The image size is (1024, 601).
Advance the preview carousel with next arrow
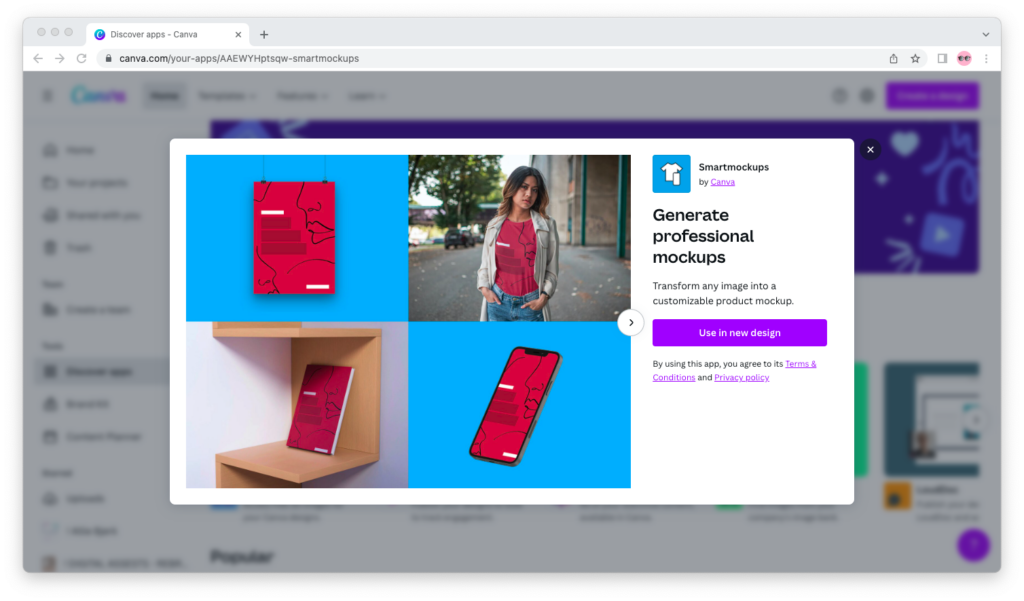tap(631, 322)
